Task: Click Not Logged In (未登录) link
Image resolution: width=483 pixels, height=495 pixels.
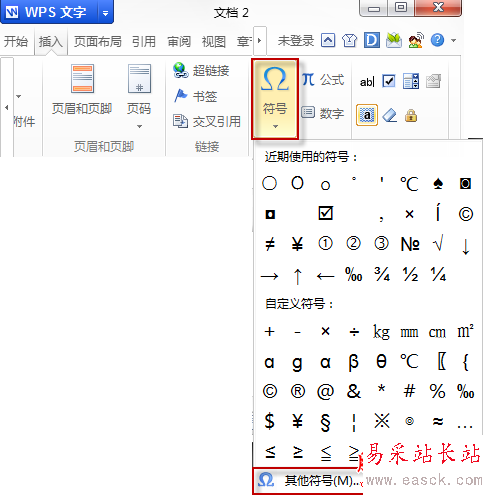Action: pos(296,41)
